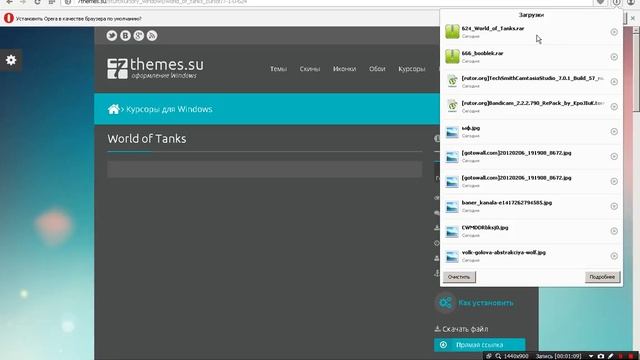This screenshot has height=360, width=640.
Task: Click action icon beside 624_World_of_Tanks.rar
Action: click(x=614, y=32)
